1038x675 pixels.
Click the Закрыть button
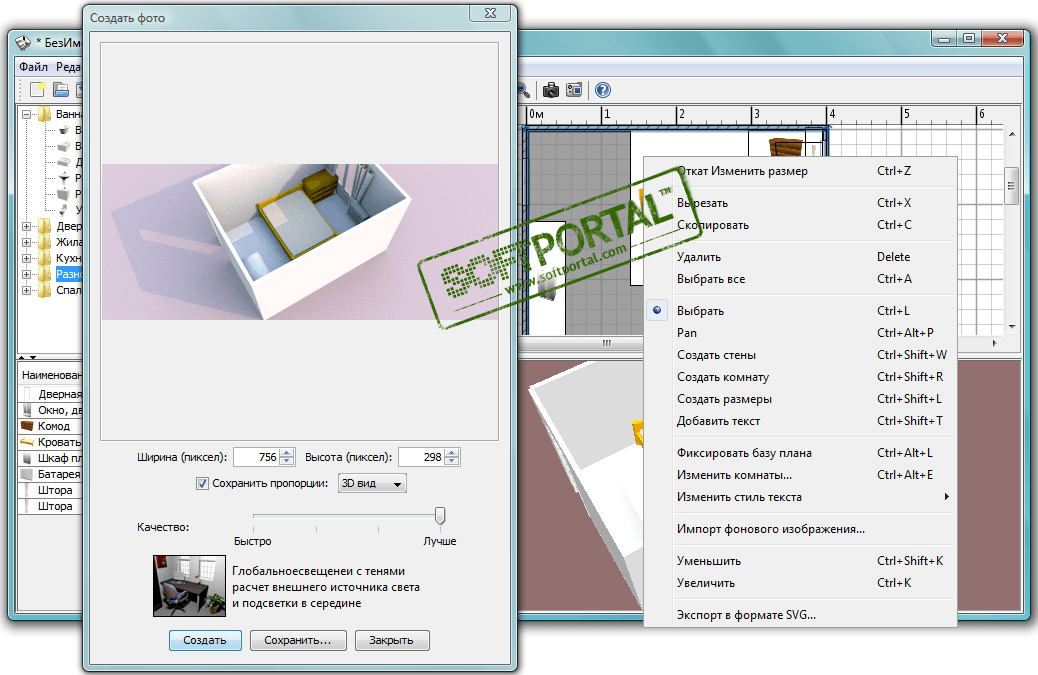[x=392, y=640]
